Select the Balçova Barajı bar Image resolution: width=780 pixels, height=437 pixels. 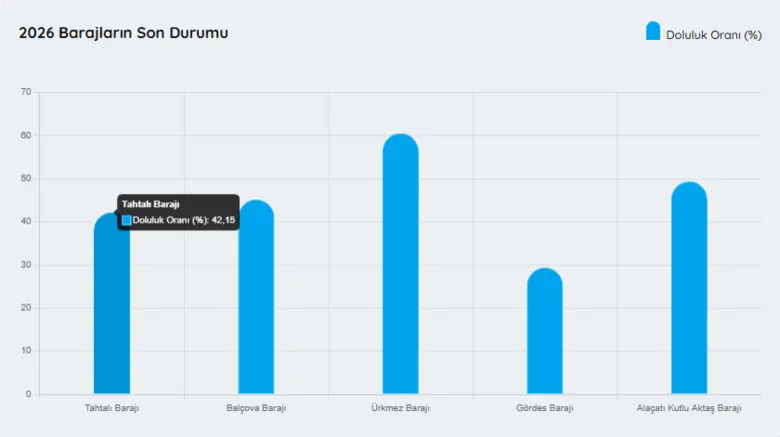(x=256, y=297)
